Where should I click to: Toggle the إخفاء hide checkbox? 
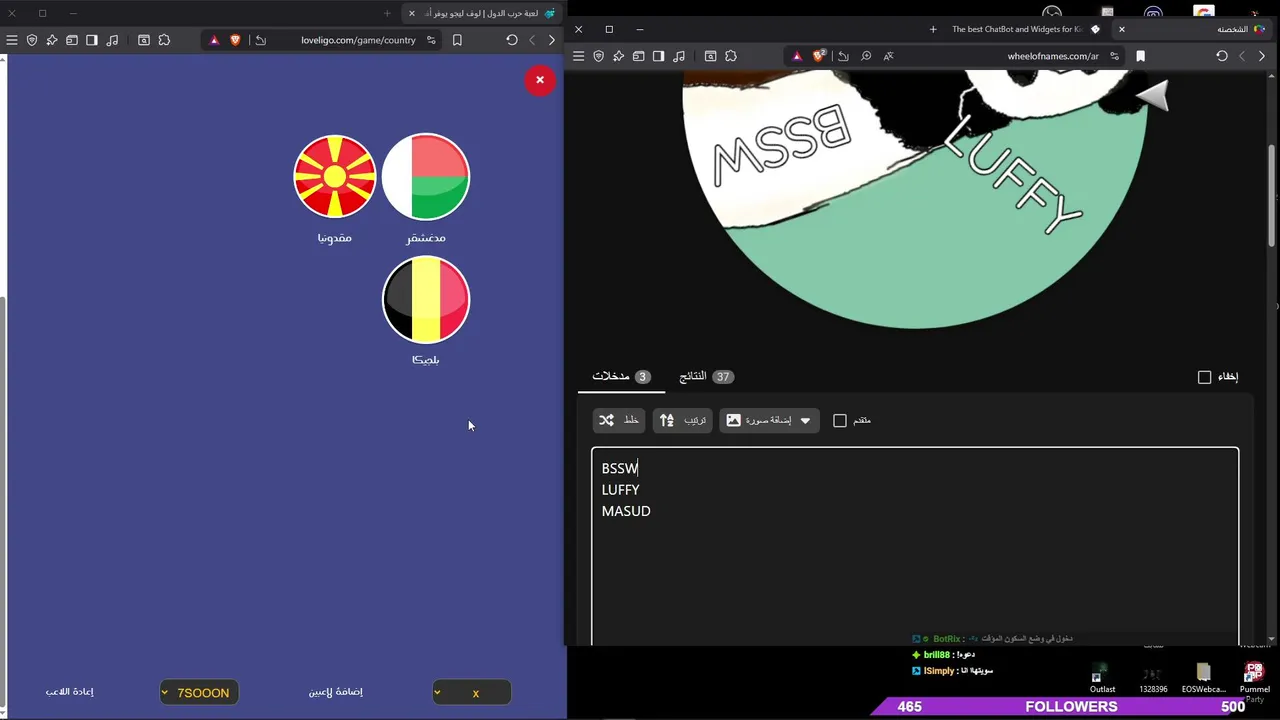(1204, 377)
